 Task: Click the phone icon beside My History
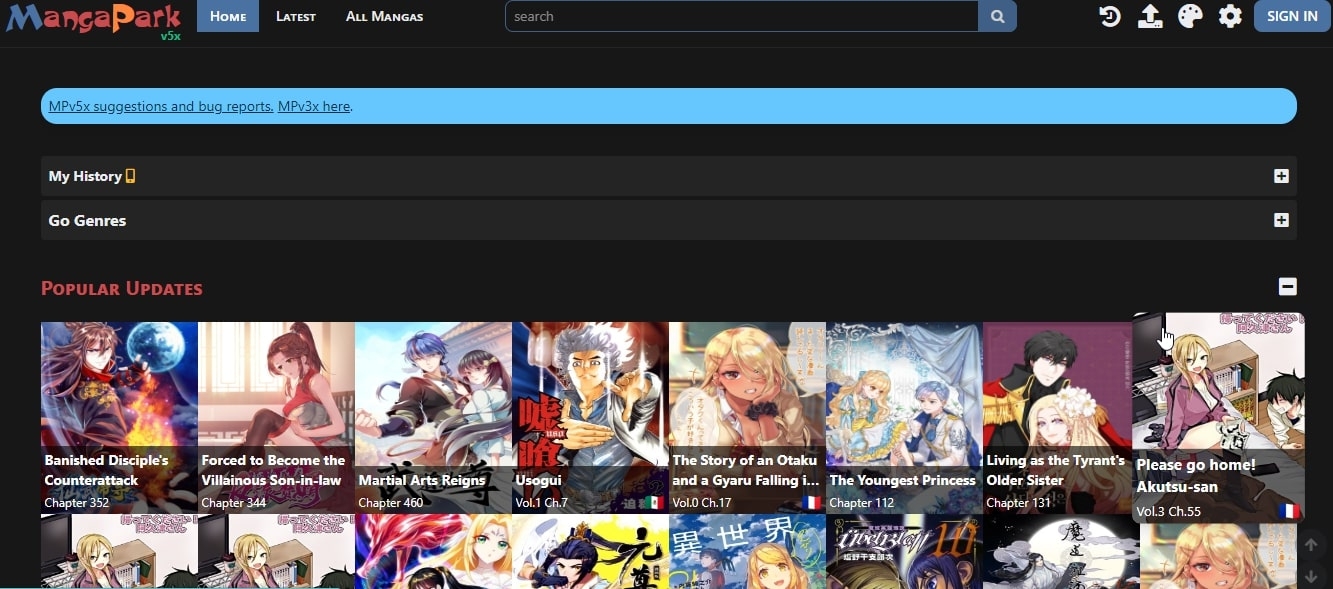point(130,176)
